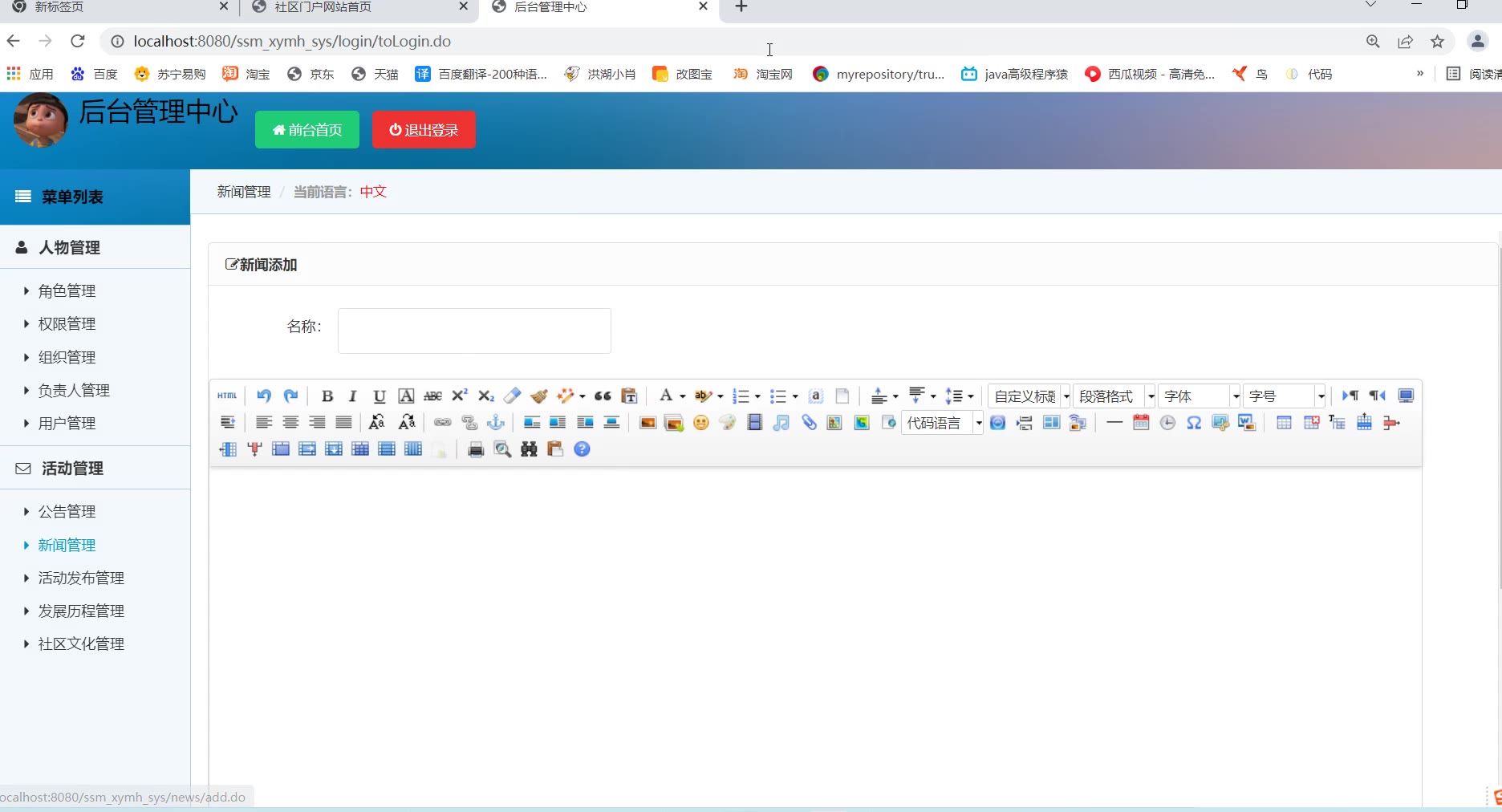Attach a file with the paperclip icon

pyautogui.click(x=808, y=422)
